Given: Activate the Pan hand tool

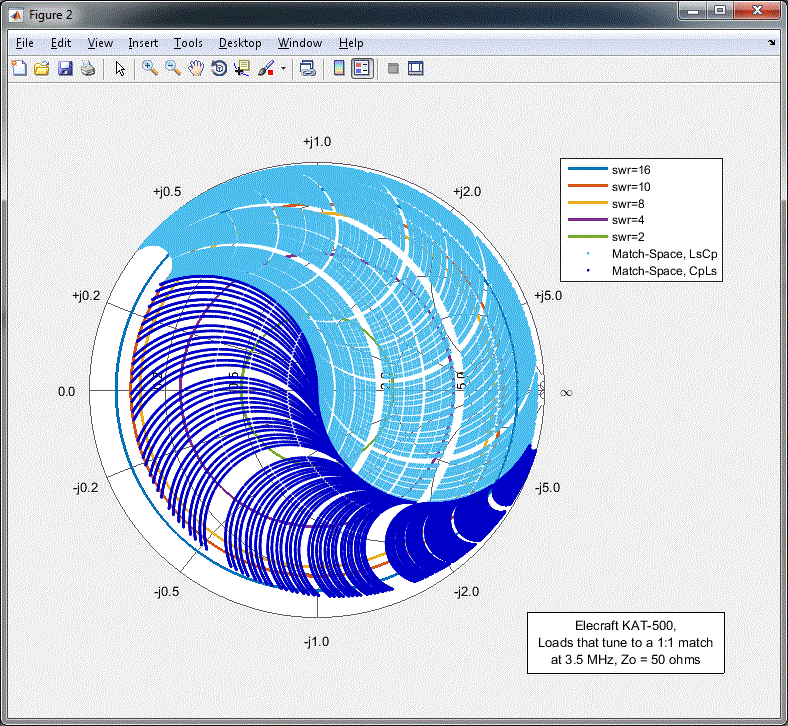Looking at the screenshot, I should tap(196, 69).
